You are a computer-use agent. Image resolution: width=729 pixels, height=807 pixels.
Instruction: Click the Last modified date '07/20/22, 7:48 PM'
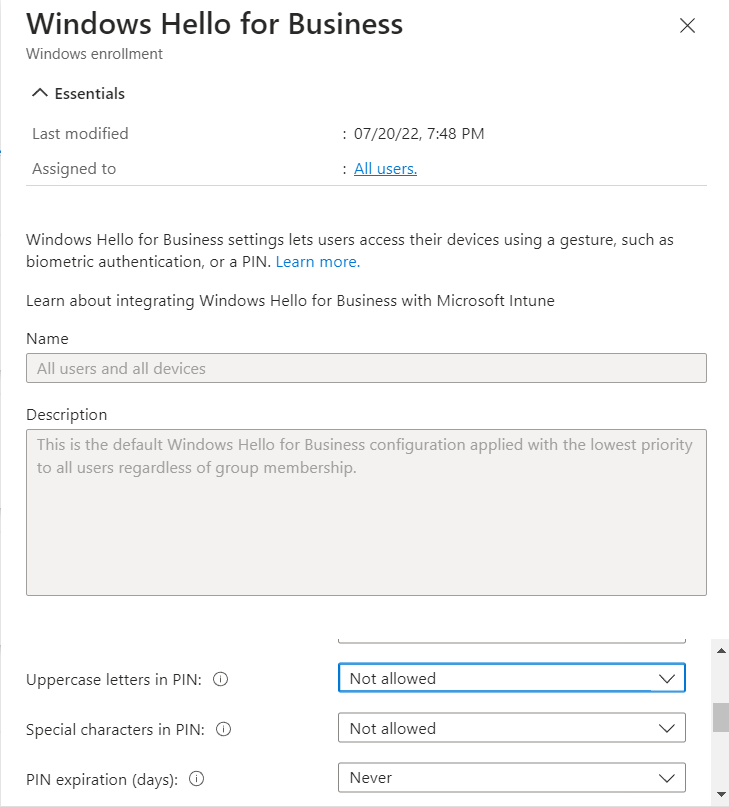419,134
